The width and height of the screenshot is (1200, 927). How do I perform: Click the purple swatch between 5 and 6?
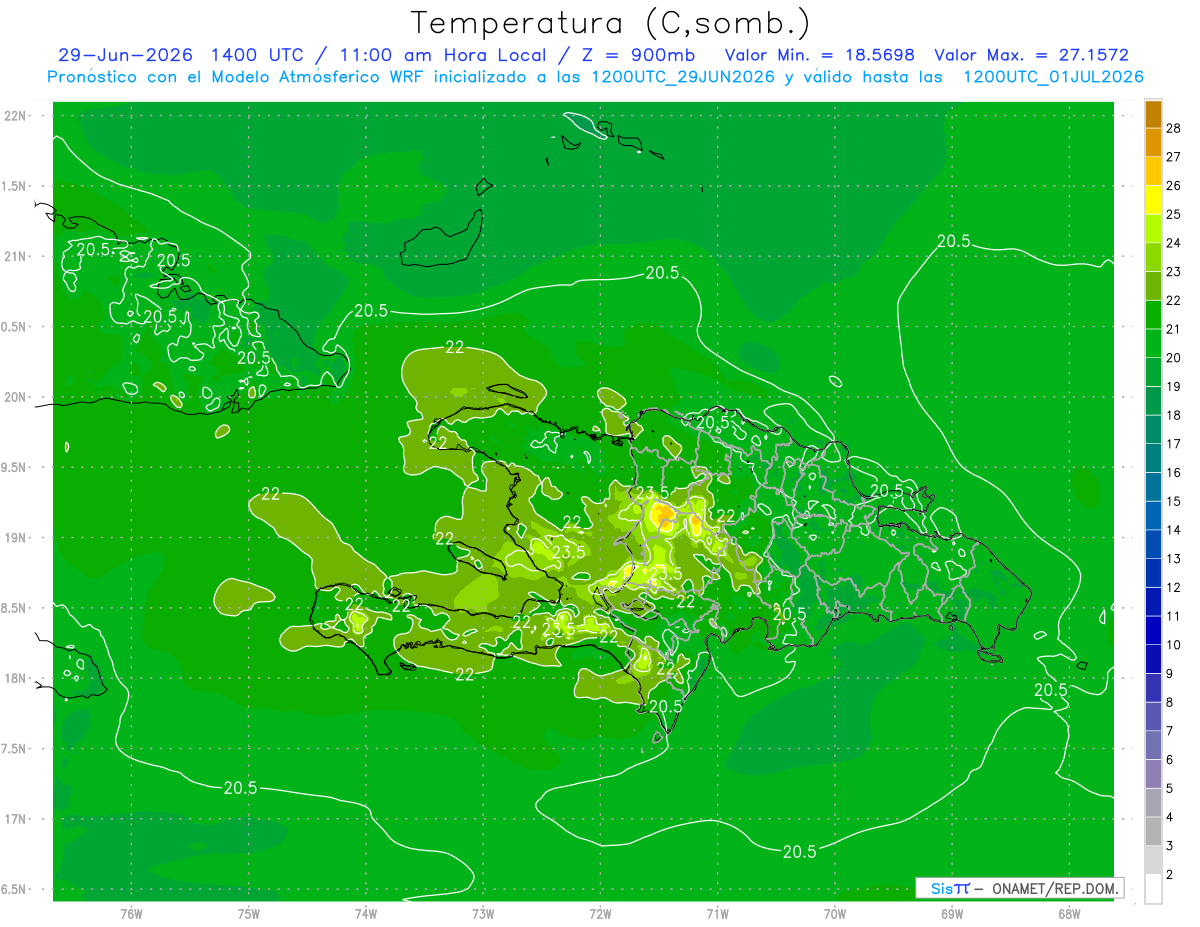pyautogui.click(x=1153, y=774)
